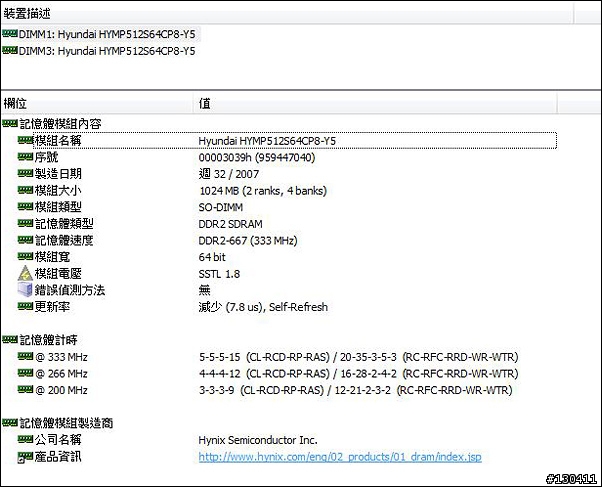This screenshot has height=487, width=602.
Task: Click the icon beside 模組名稱
Action: 25,141
